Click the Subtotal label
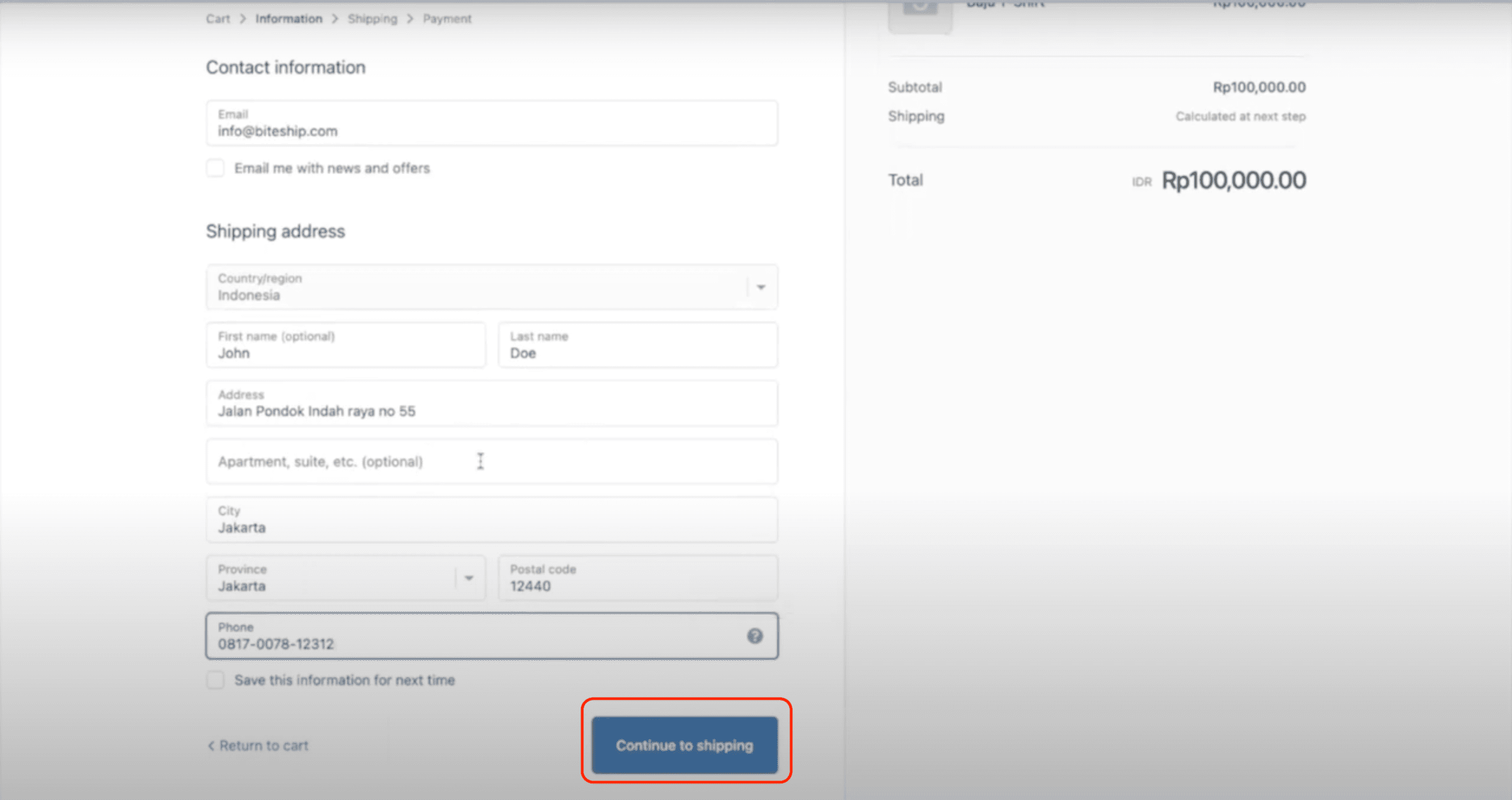The width and height of the screenshot is (1512, 800). pos(915,88)
